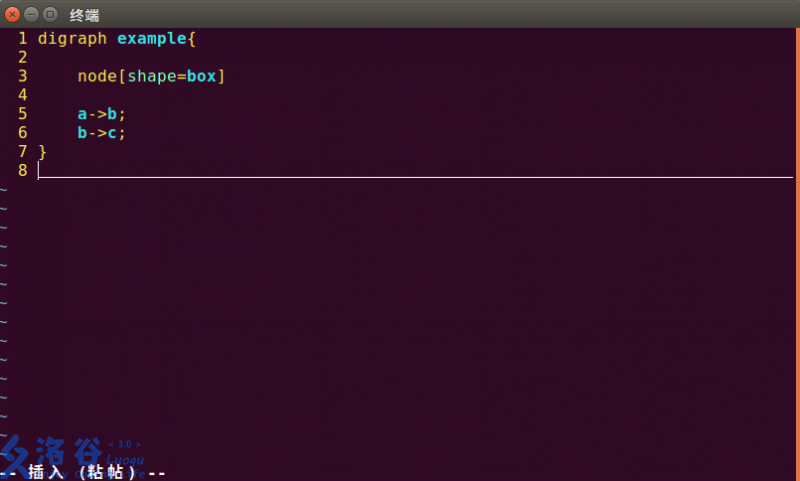Place cursor on a->b; statement
This screenshot has height=481, width=800.
[101, 114]
